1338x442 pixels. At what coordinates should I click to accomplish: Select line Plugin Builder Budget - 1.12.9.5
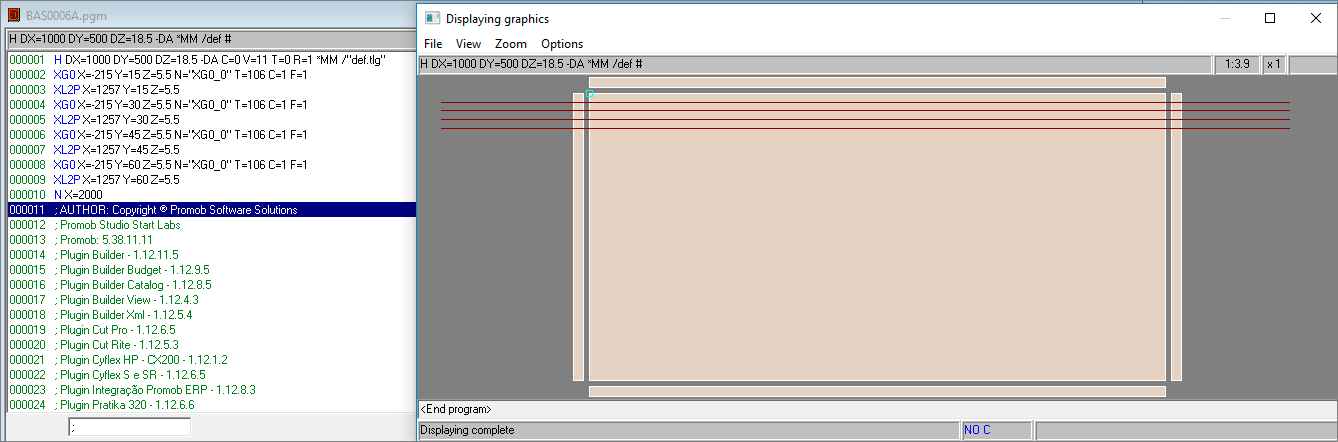coord(211,270)
